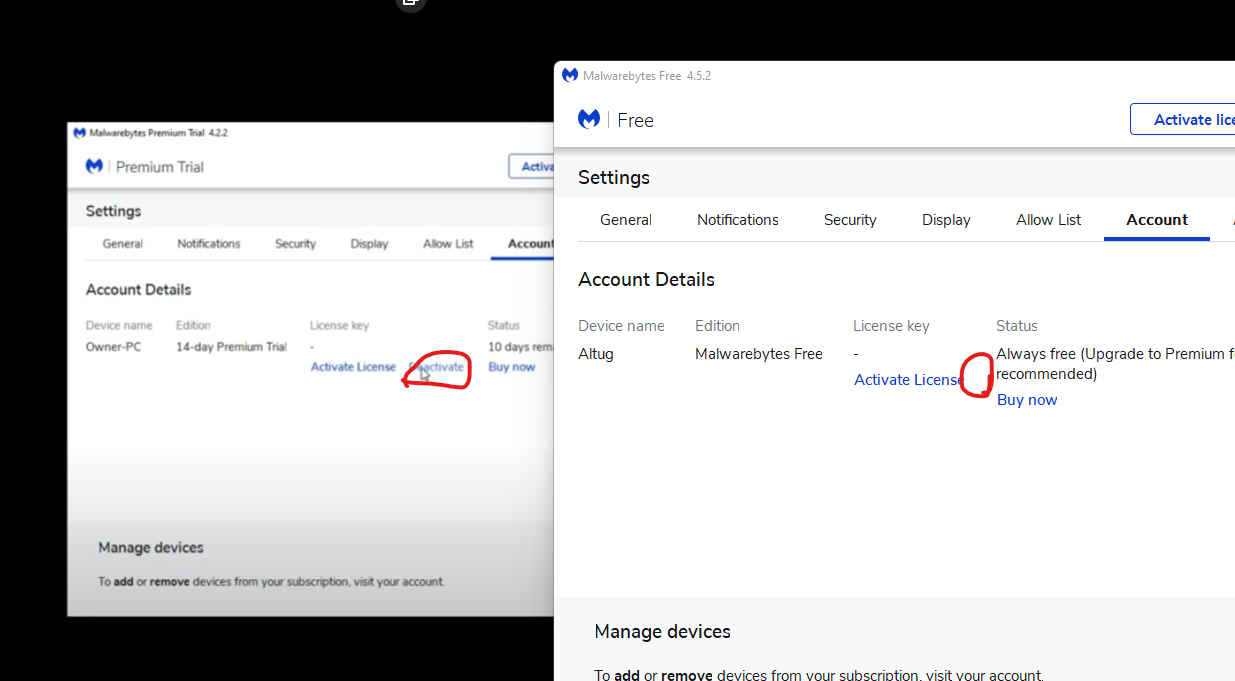The width and height of the screenshot is (1235, 681).
Task: Click Device name column header in Premium Trial window
Action: (119, 325)
